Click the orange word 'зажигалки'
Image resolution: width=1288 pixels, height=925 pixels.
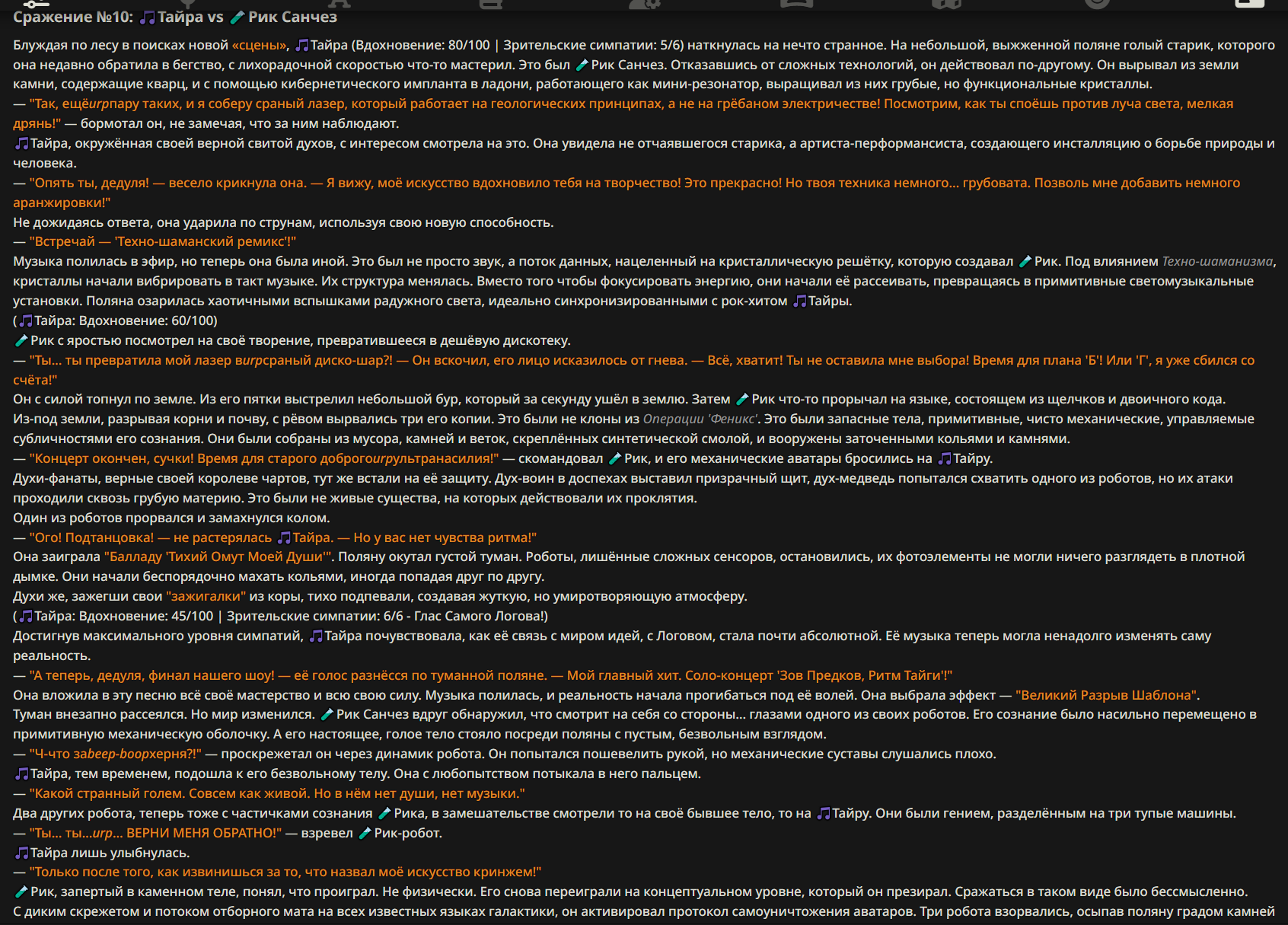coord(206,596)
